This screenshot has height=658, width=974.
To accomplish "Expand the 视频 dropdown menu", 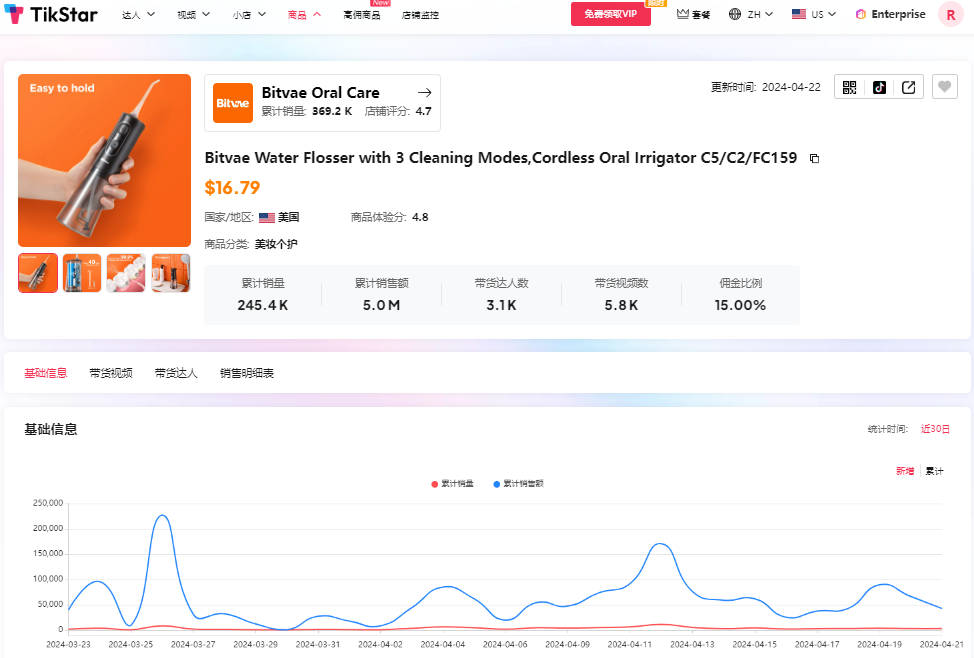I will click(x=193, y=14).
